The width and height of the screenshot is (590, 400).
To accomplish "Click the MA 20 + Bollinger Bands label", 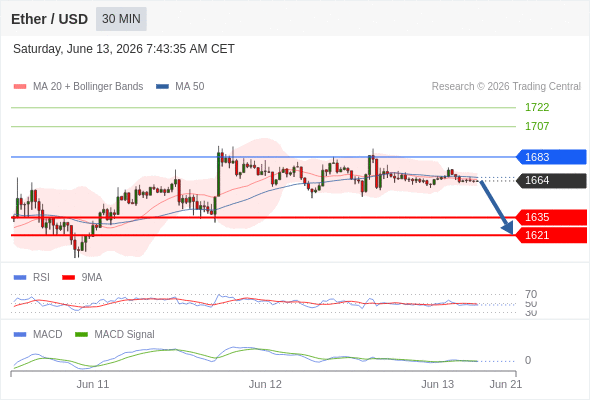I will tap(88, 87).
